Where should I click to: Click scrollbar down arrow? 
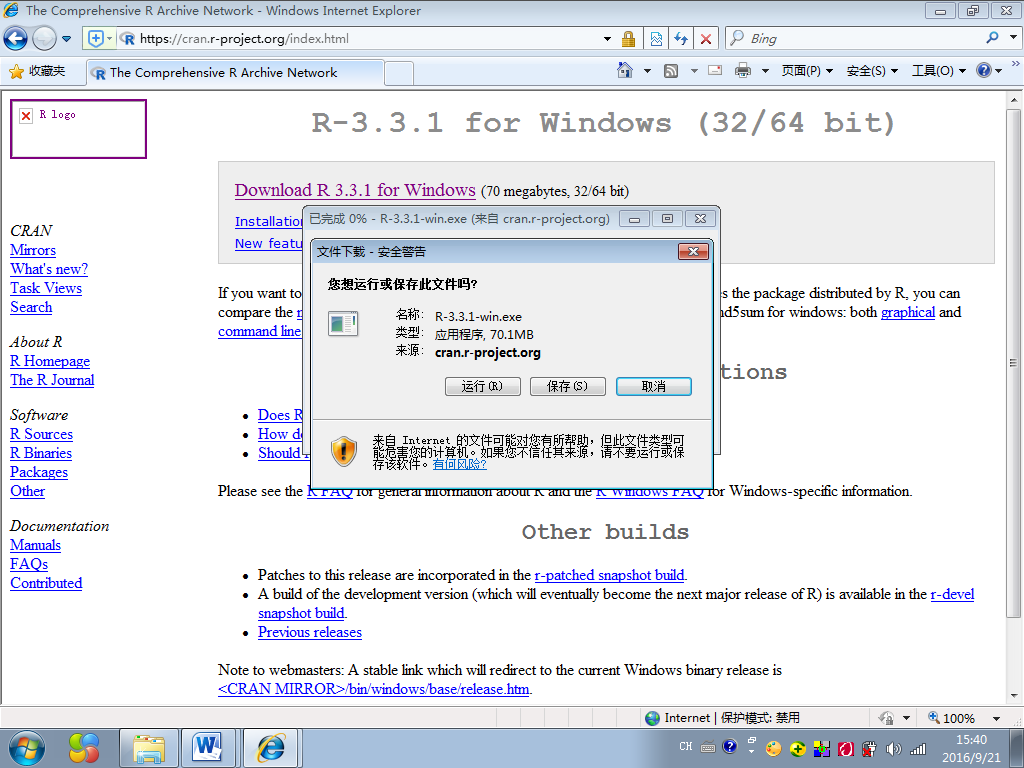click(x=1014, y=696)
